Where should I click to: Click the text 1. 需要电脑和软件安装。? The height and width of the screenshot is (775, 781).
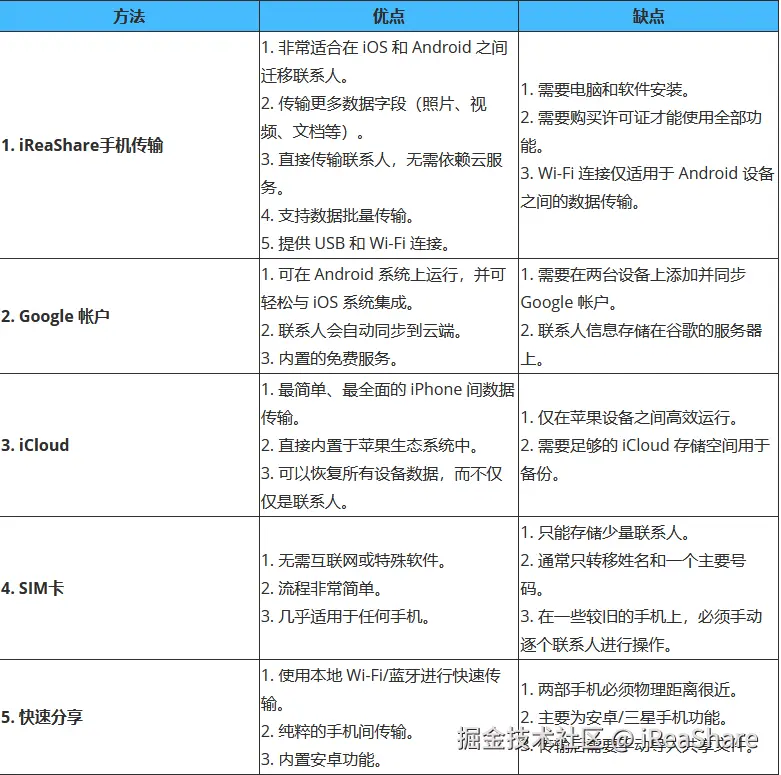[x=606, y=90]
